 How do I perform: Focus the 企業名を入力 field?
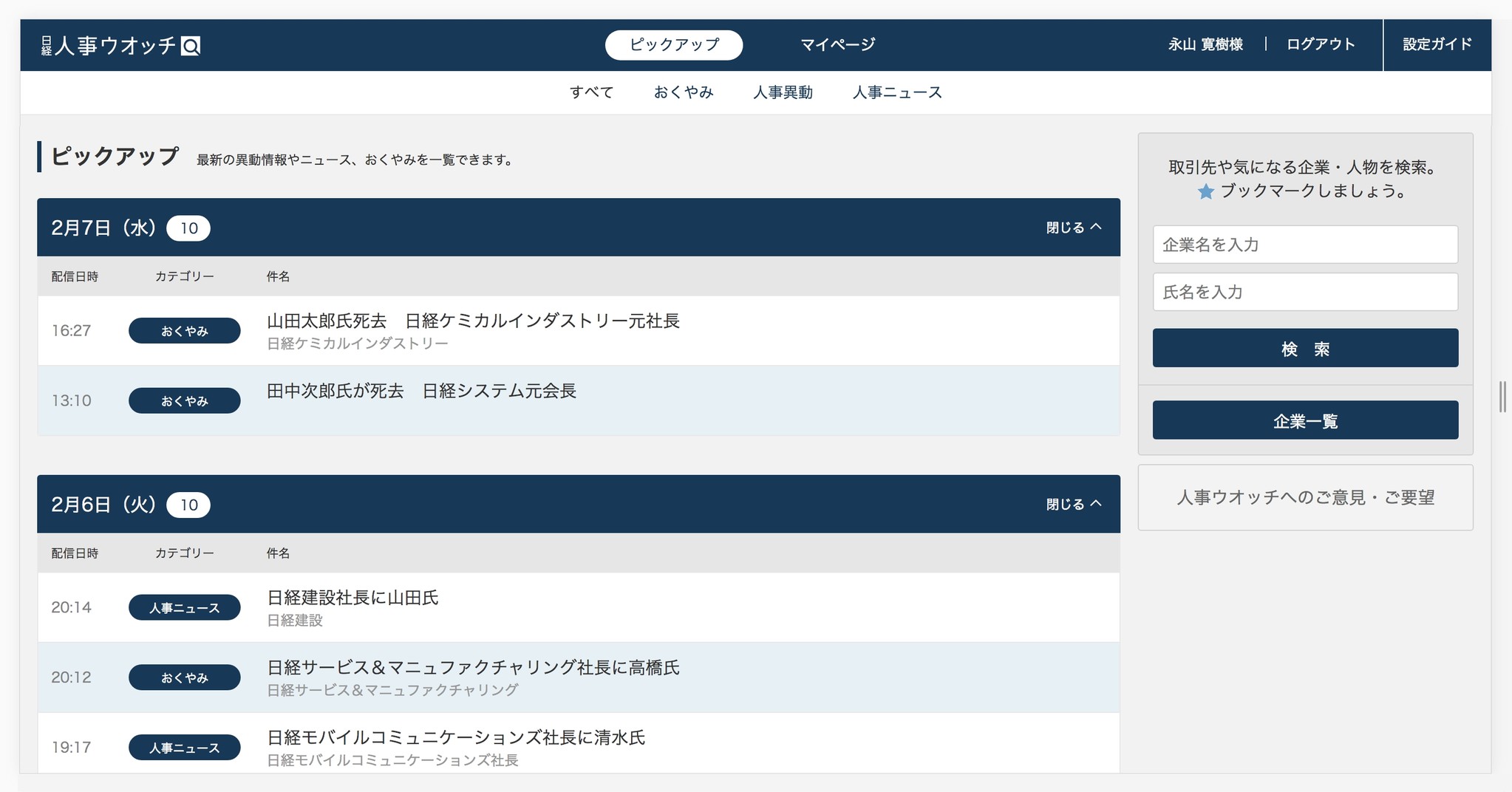coord(1305,245)
